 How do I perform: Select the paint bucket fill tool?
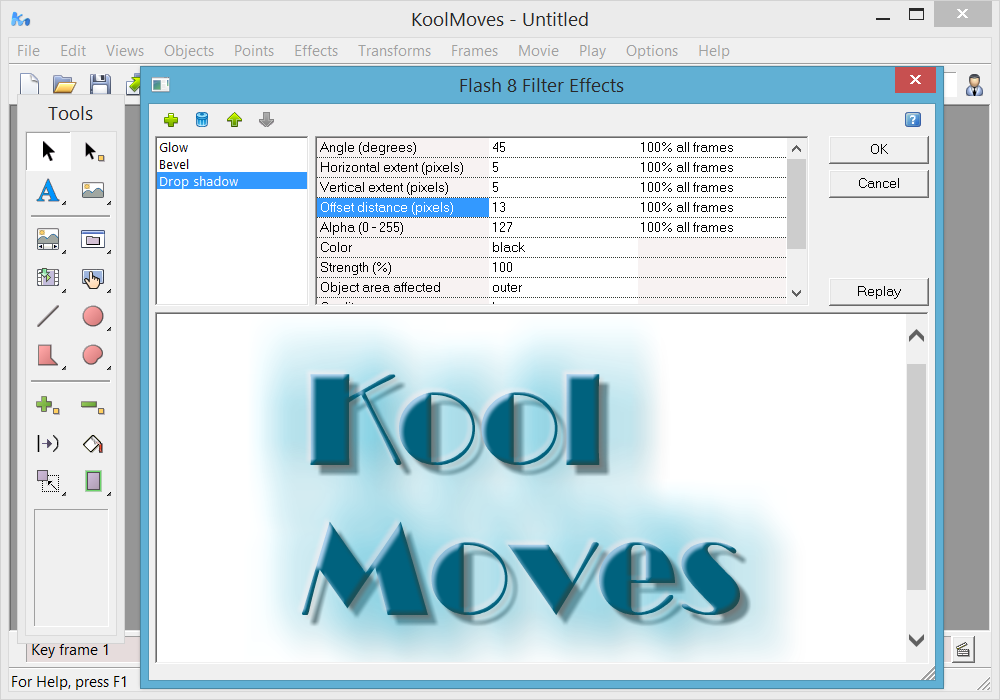[x=93, y=443]
